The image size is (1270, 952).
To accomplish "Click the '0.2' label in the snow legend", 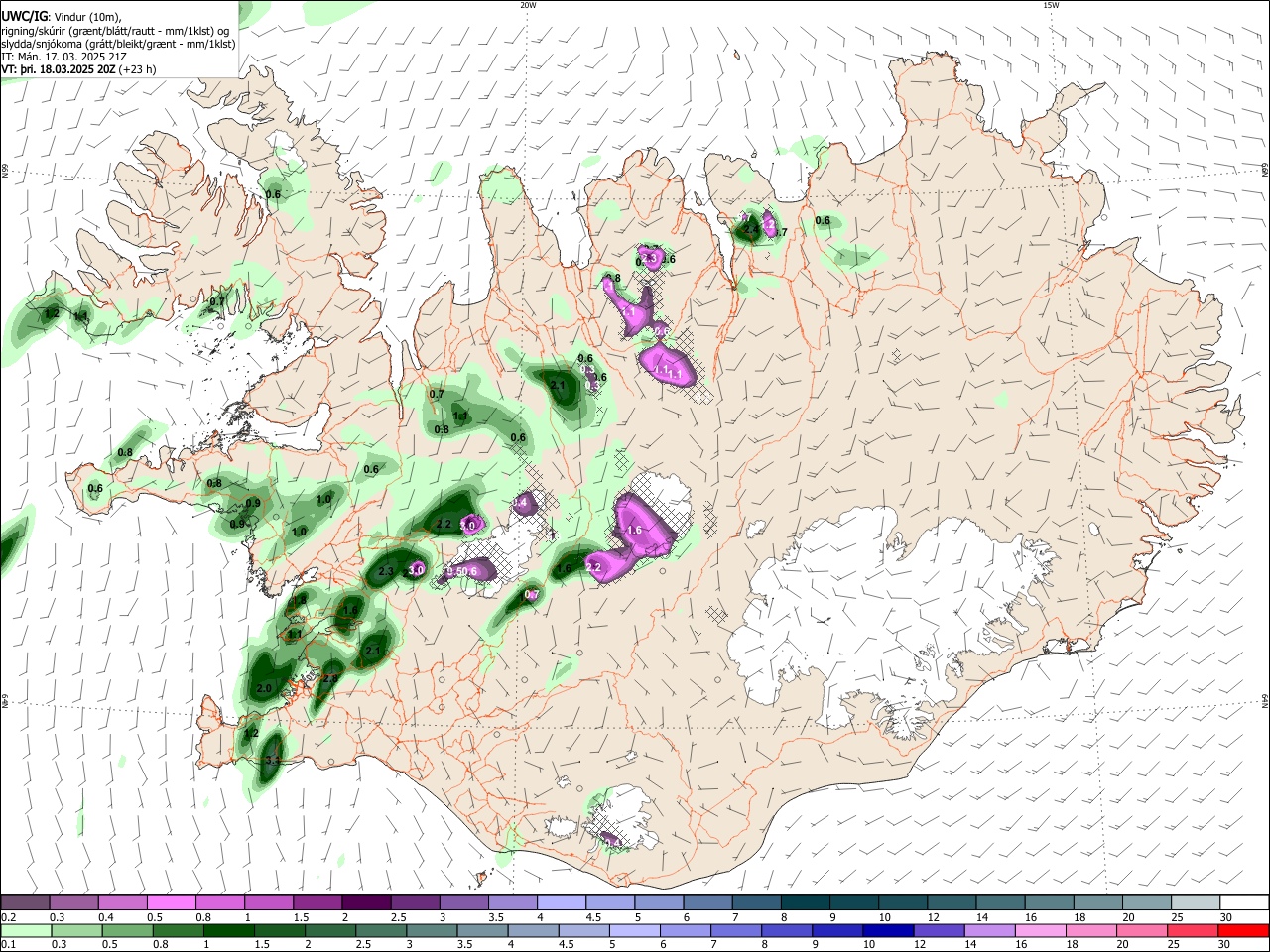I will pos(9,917).
